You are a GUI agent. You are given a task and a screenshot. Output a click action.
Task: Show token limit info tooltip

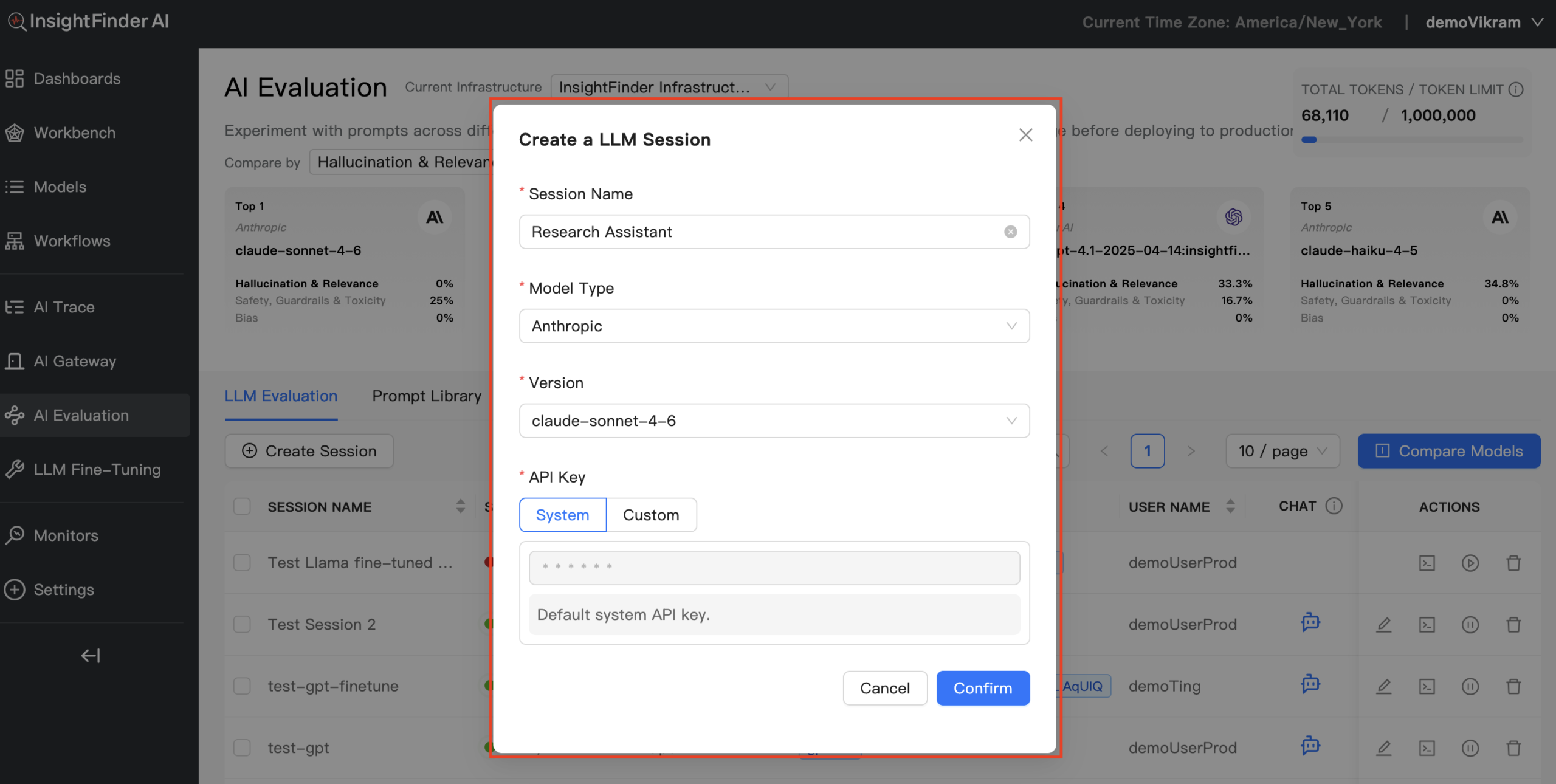click(x=1516, y=90)
